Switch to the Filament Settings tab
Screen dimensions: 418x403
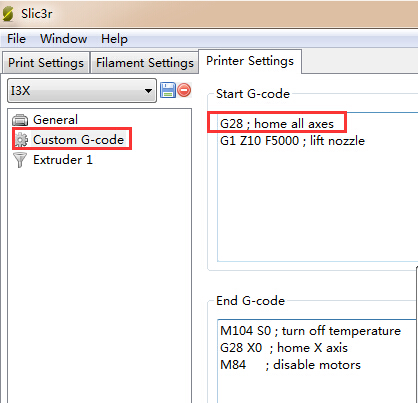click(145, 63)
